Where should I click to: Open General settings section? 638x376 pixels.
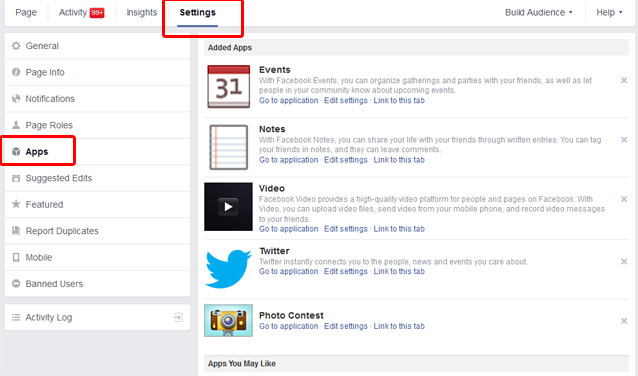(x=97, y=46)
